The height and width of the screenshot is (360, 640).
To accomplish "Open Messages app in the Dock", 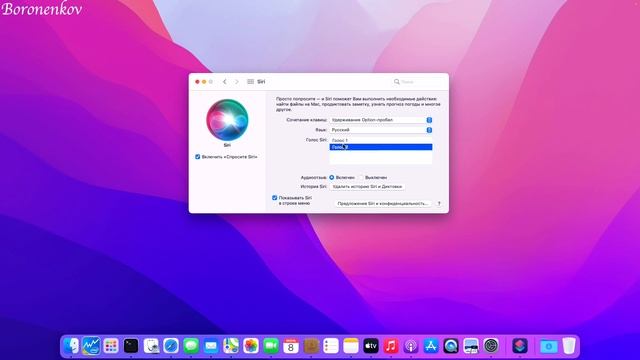I will pos(191,346).
